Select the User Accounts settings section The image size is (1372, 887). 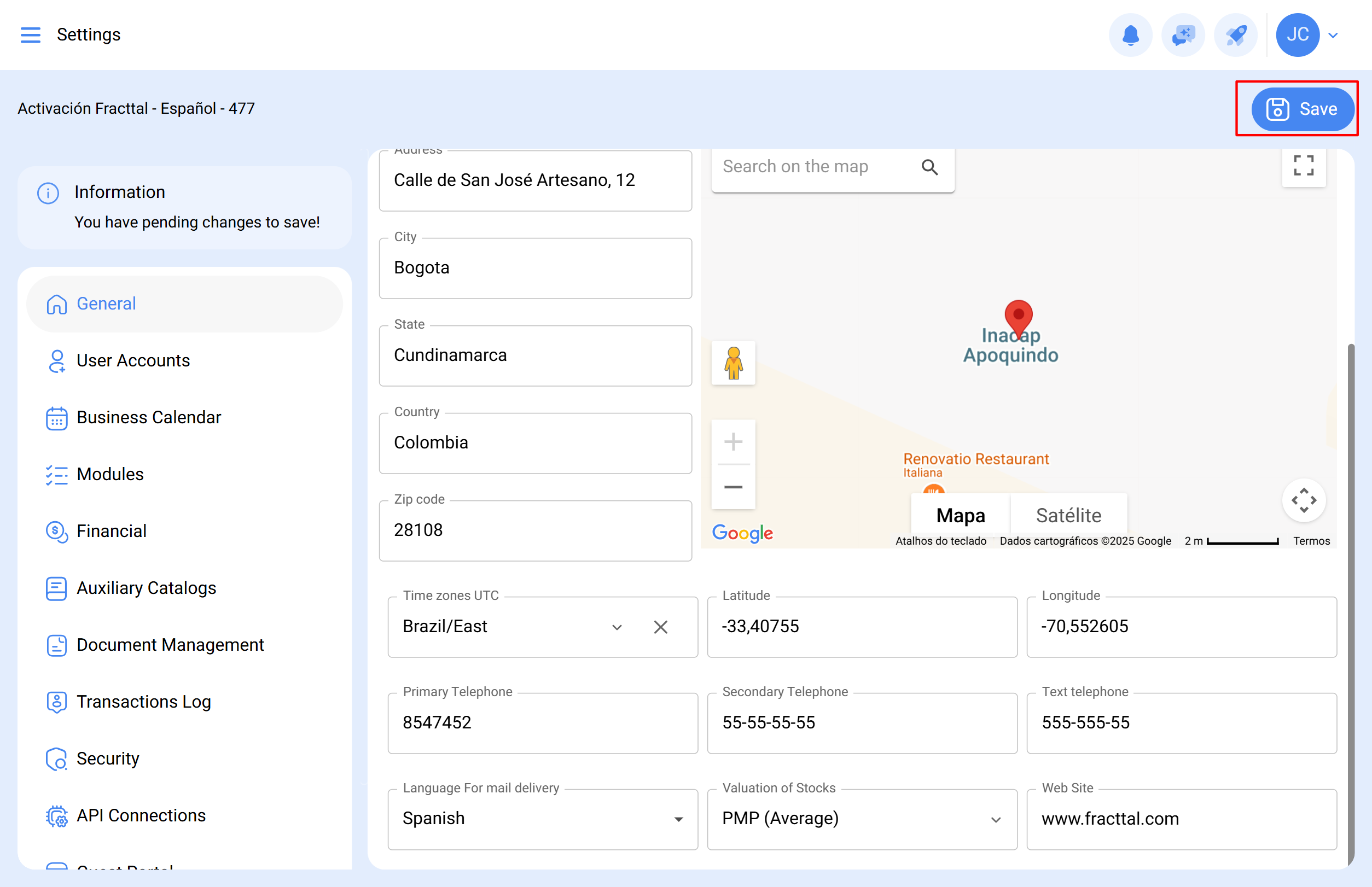(133, 360)
